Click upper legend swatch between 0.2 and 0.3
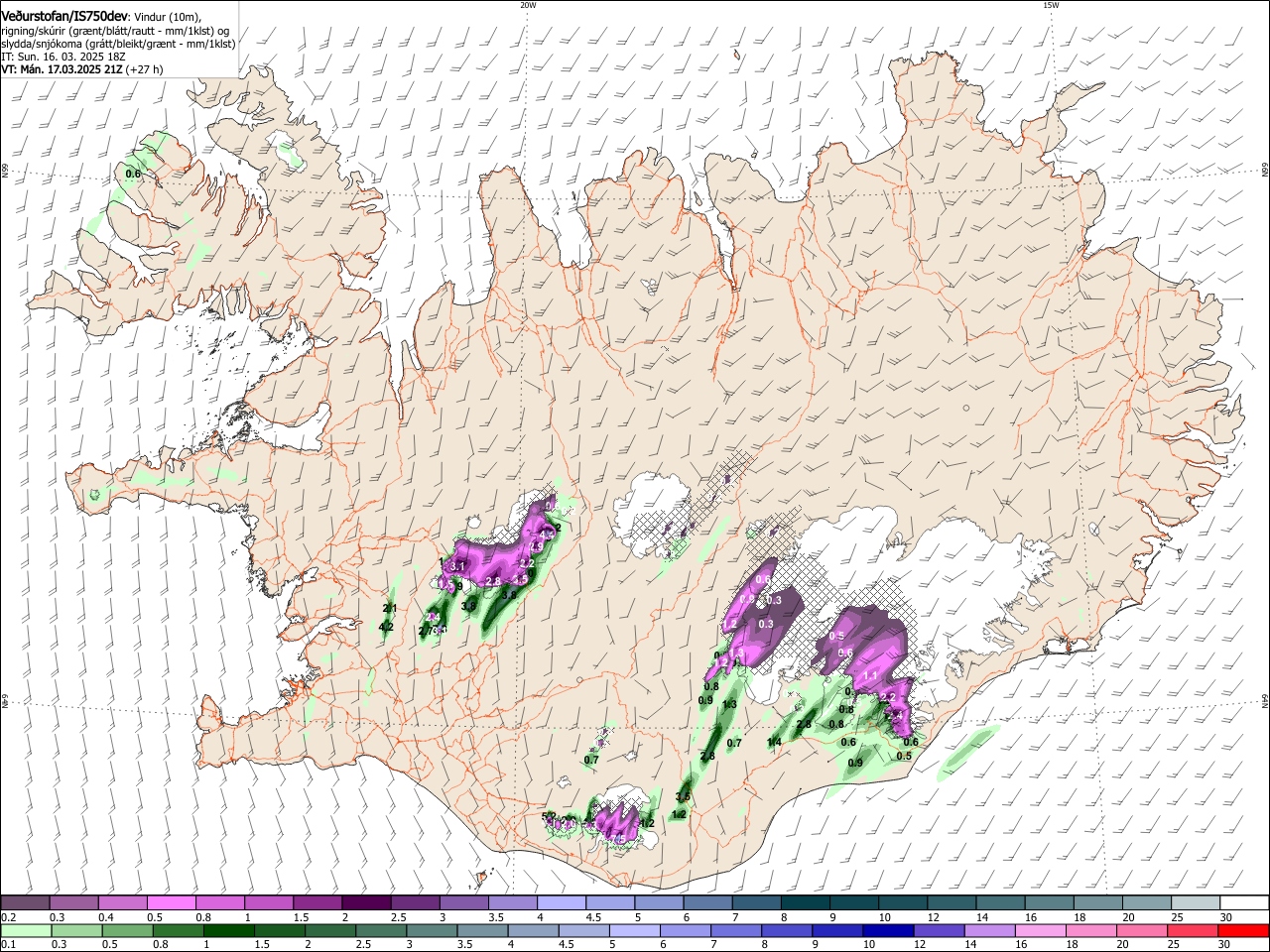The height and width of the screenshot is (952, 1270). (26, 902)
